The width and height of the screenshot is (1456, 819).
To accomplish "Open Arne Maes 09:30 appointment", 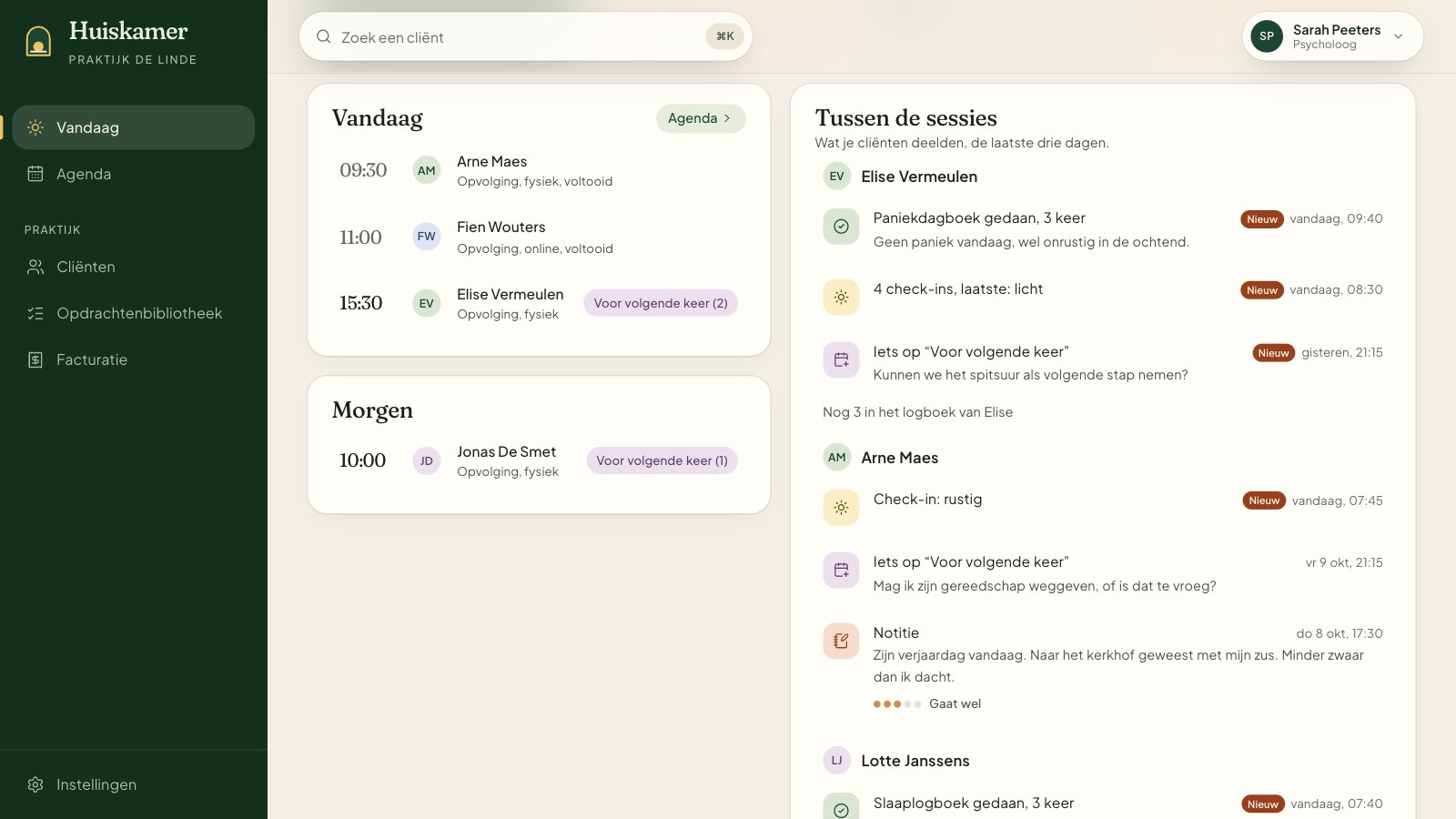I will (539, 171).
